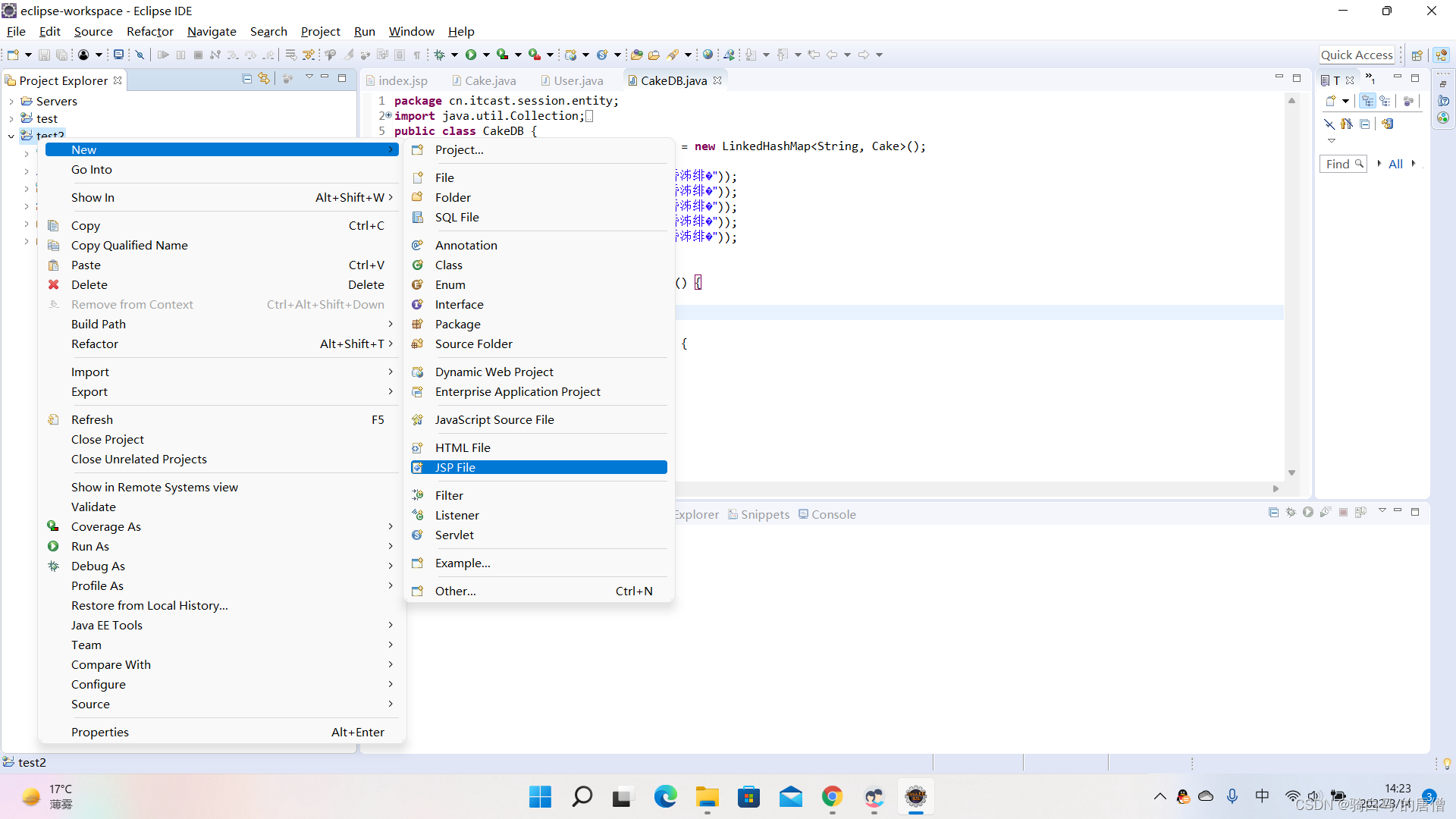Image resolution: width=1456 pixels, height=819 pixels.
Task: Click the New Dynamic Web Project toolbar icon
Action: click(571, 55)
